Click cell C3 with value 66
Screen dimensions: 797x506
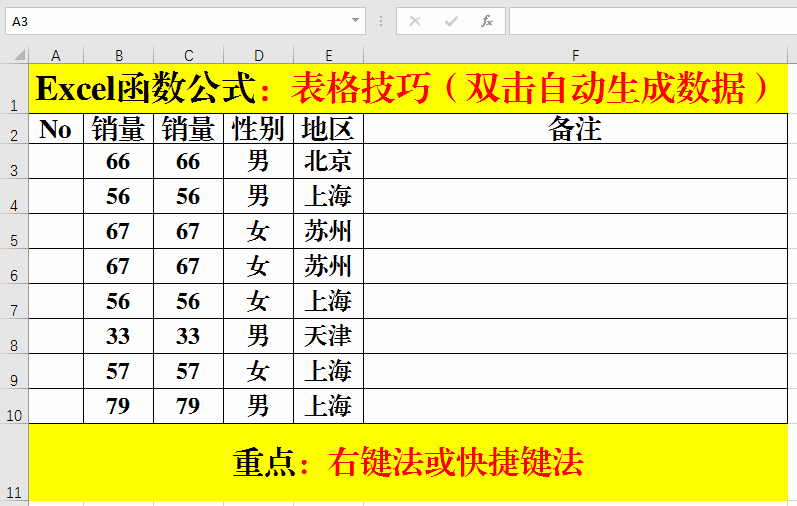pyautogui.click(x=189, y=161)
